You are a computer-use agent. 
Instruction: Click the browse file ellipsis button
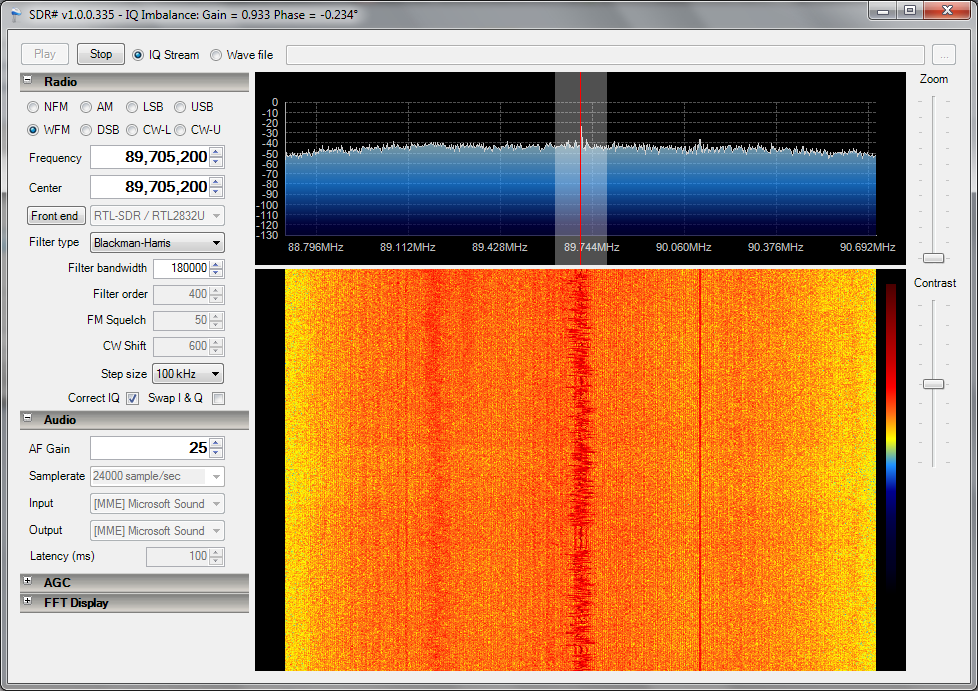[x=944, y=55]
